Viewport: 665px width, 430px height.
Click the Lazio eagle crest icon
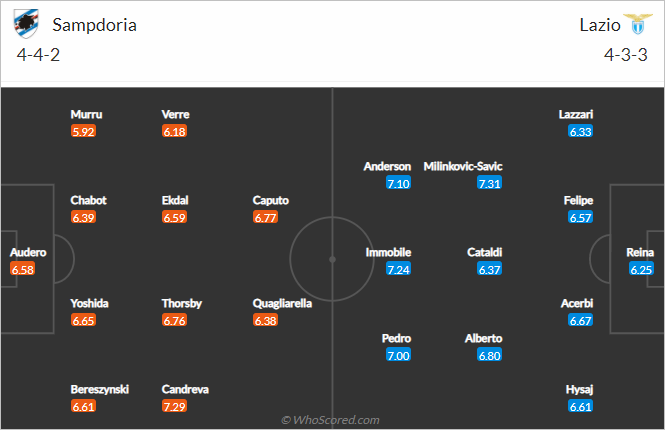tap(634, 25)
